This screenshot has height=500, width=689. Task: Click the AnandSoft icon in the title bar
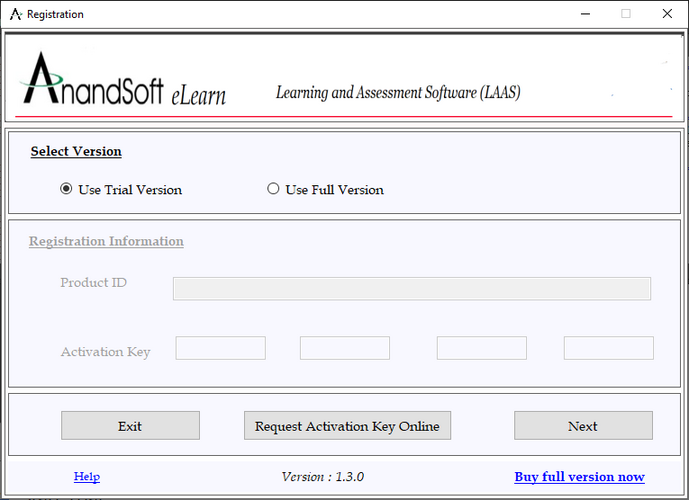tap(15, 14)
